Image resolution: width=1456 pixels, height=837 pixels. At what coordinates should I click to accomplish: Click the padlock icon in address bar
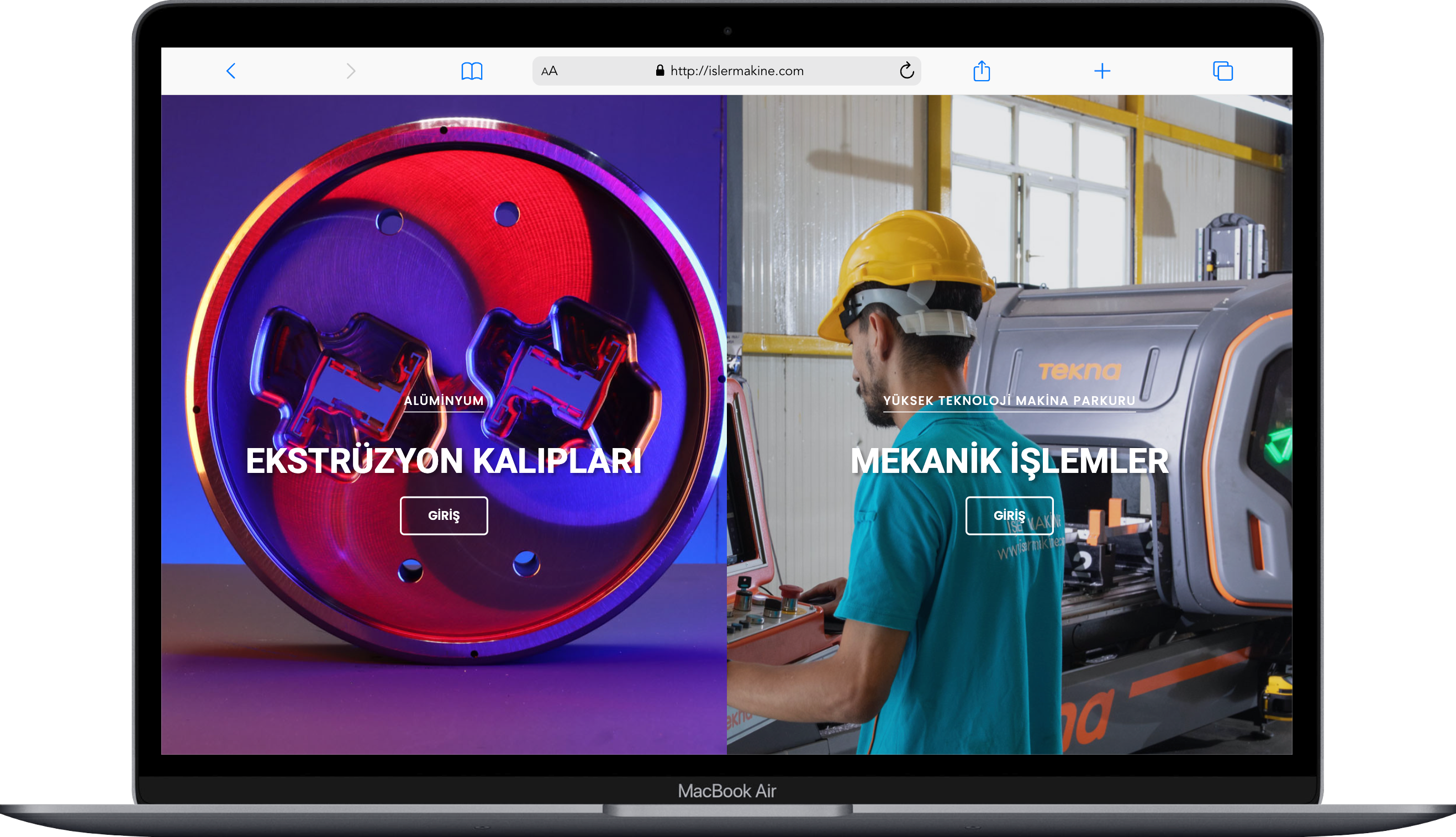coord(660,71)
